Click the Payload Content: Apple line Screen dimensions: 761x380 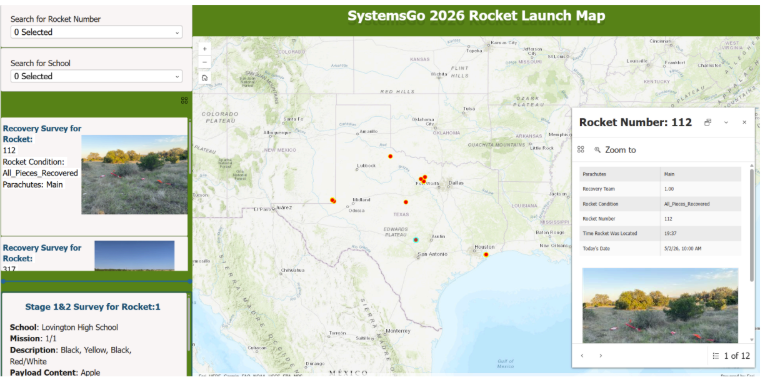pyautogui.click(x=55, y=373)
